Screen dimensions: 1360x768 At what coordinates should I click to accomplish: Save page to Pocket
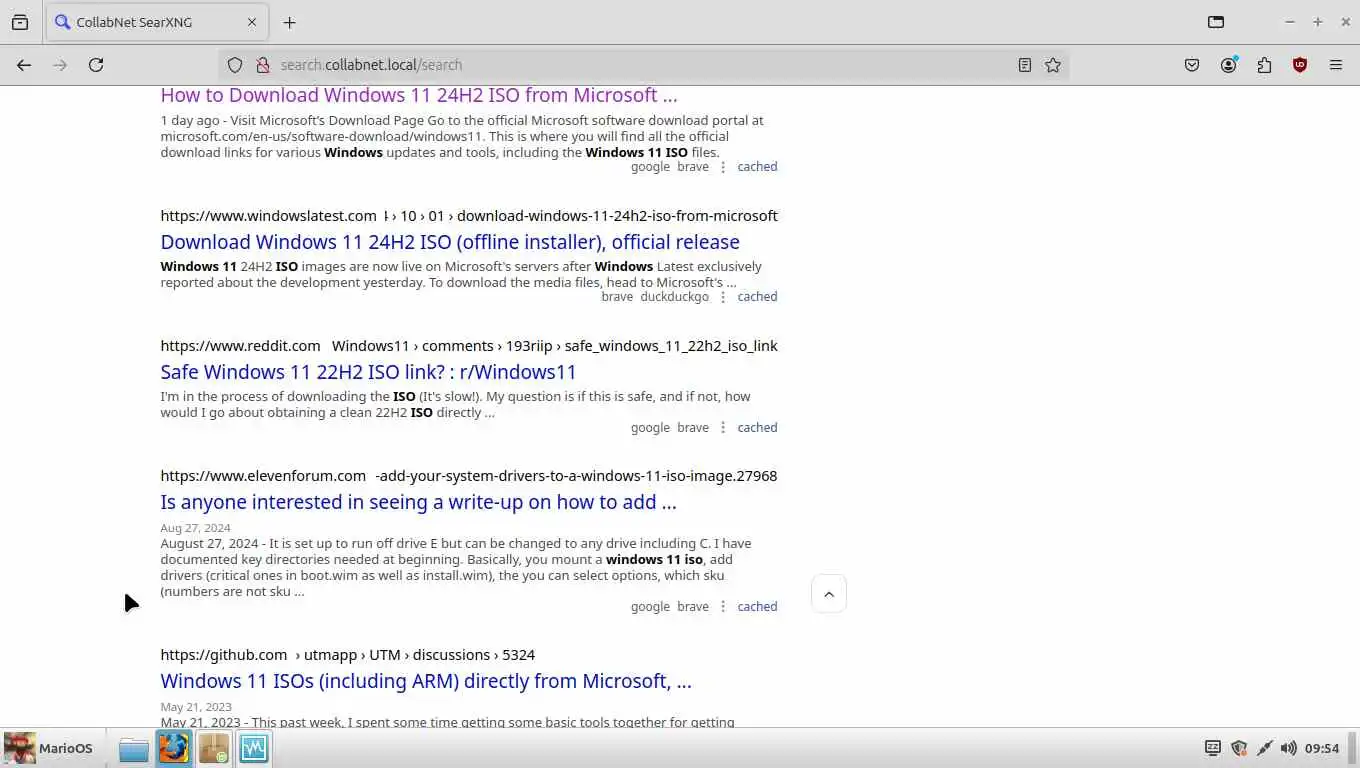(1192, 65)
